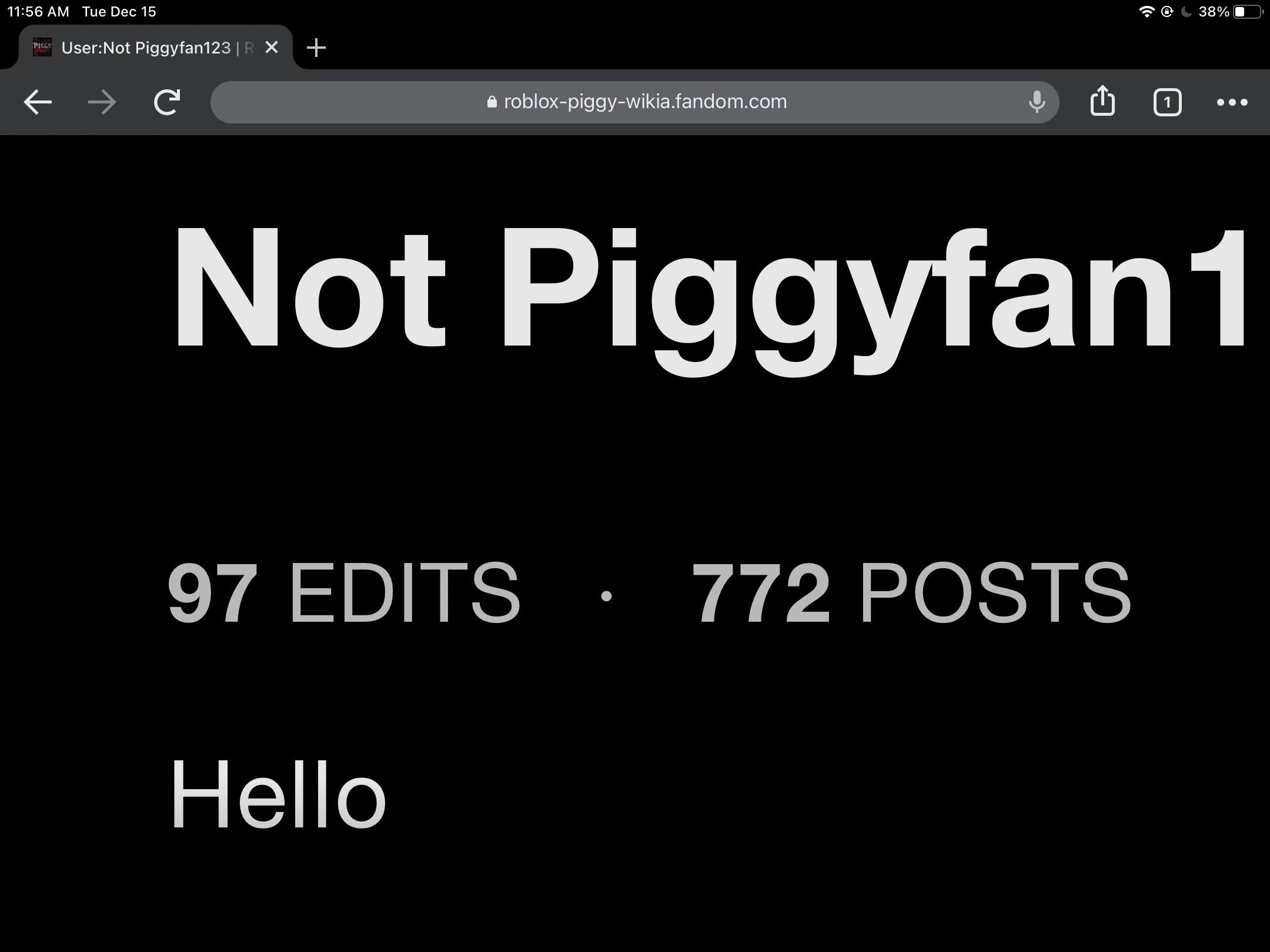This screenshot has height=952, width=1270.
Task: Tap the browser back arrow
Action: [x=38, y=102]
